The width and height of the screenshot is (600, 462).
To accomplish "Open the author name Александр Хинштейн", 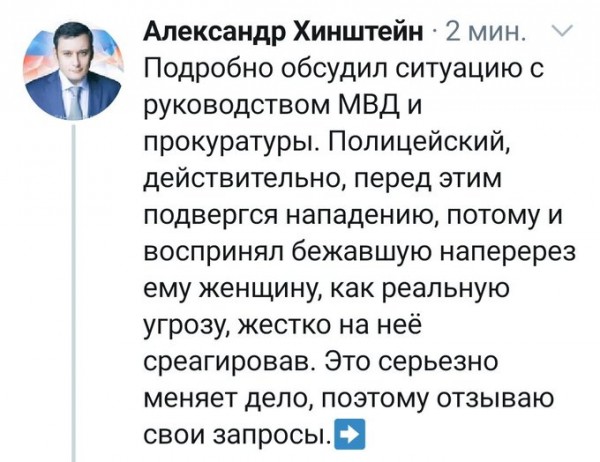I will click(x=284, y=31).
